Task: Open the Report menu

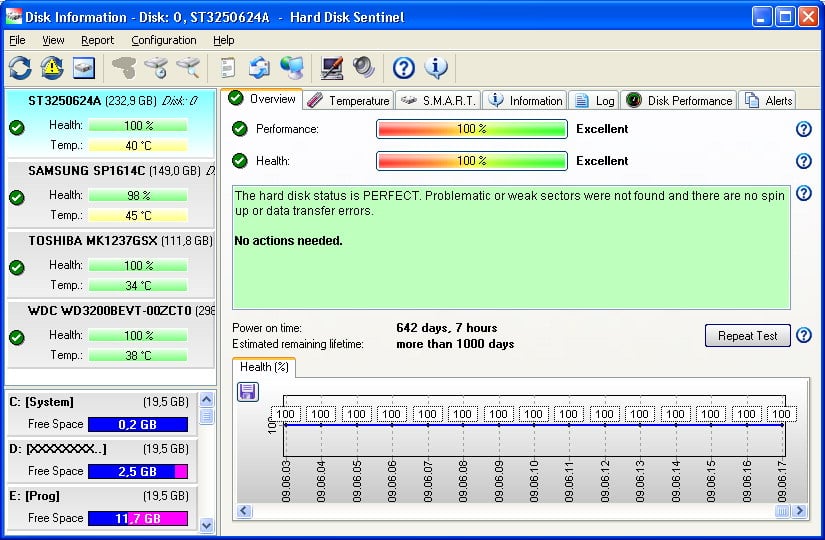Action: (97, 40)
